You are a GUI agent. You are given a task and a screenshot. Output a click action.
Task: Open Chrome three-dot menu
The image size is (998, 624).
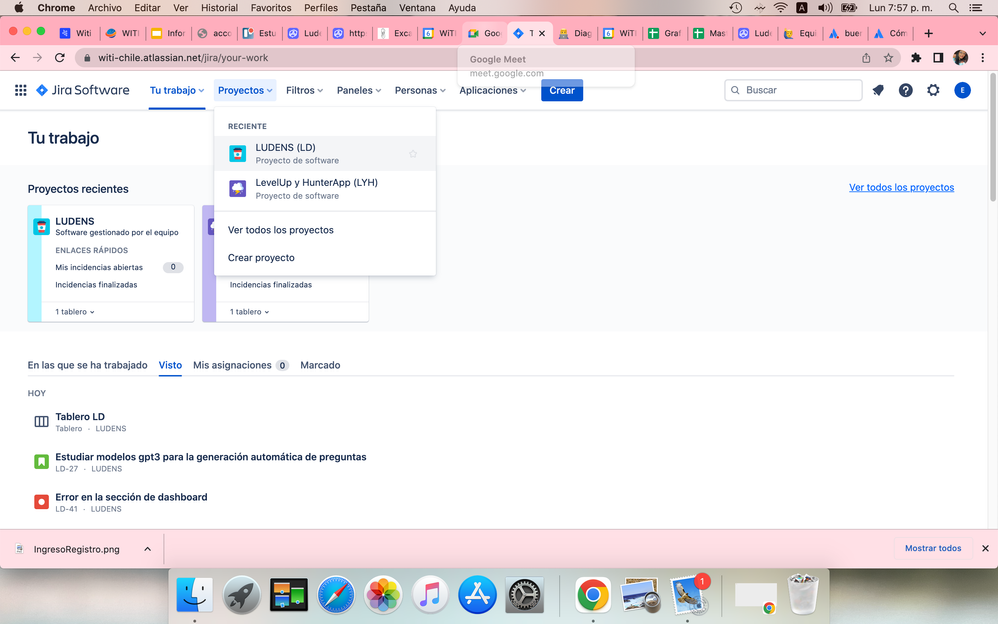point(983,58)
